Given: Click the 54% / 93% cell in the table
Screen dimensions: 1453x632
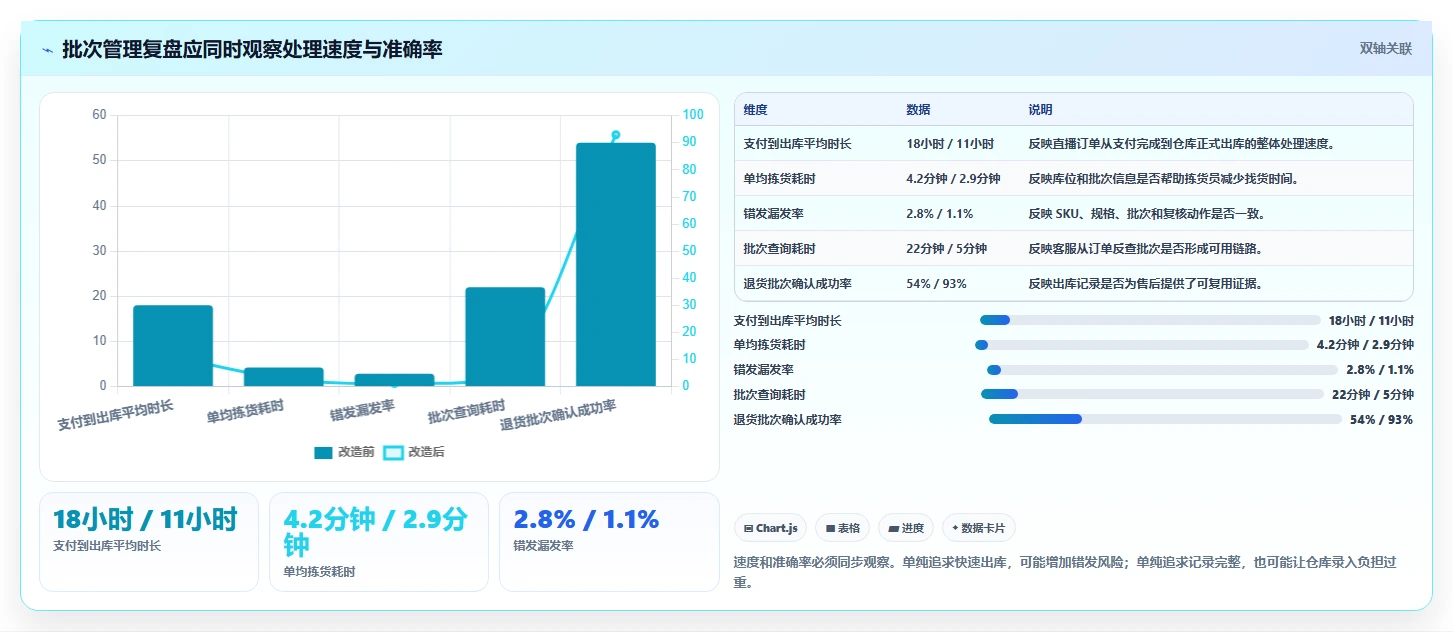Looking at the screenshot, I should [936, 284].
